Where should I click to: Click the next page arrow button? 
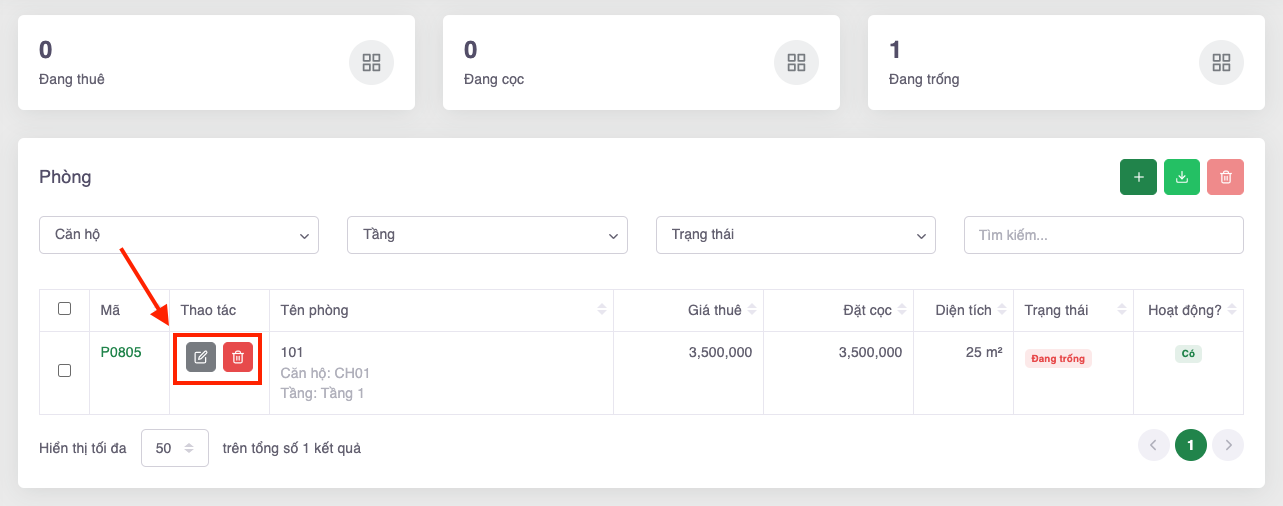point(1228,445)
